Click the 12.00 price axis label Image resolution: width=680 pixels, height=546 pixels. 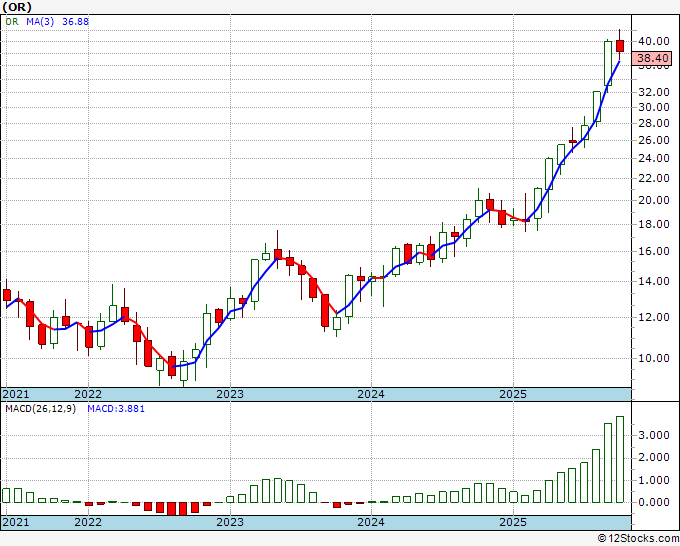tap(653, 317)
